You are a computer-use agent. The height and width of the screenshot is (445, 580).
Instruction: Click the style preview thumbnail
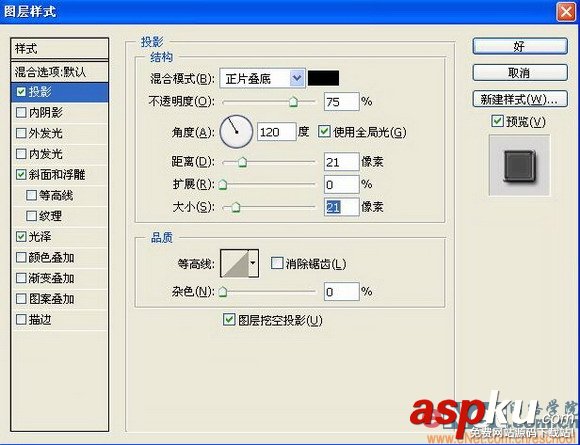519,165
